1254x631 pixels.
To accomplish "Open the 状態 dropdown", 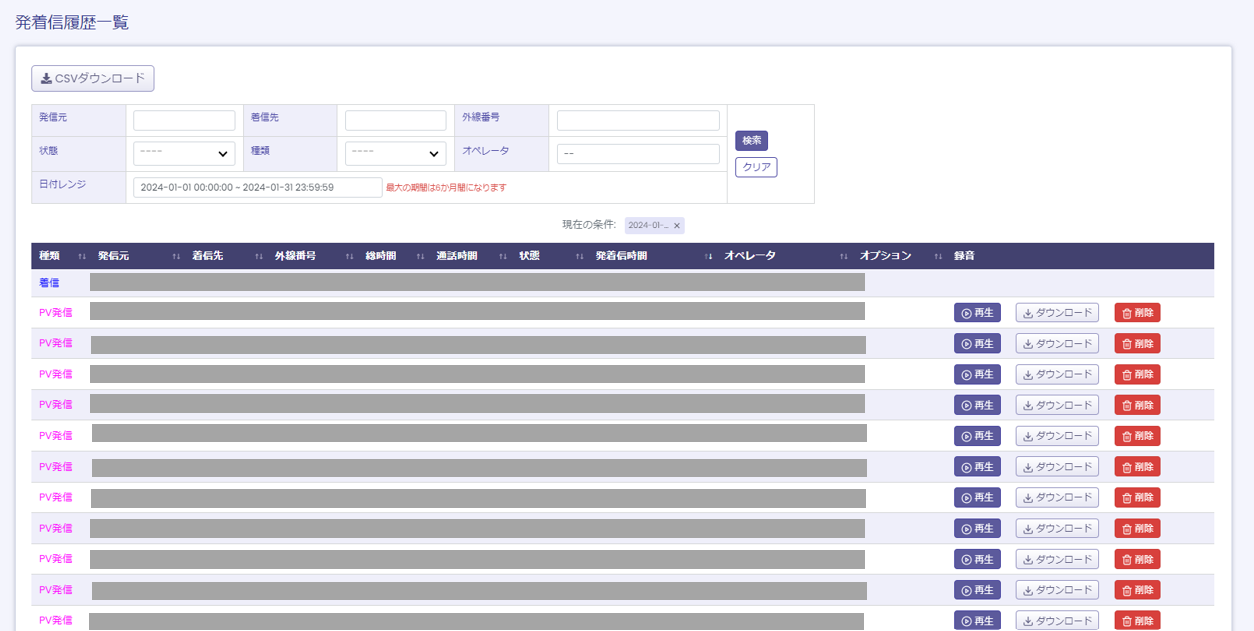I will 184,153.
